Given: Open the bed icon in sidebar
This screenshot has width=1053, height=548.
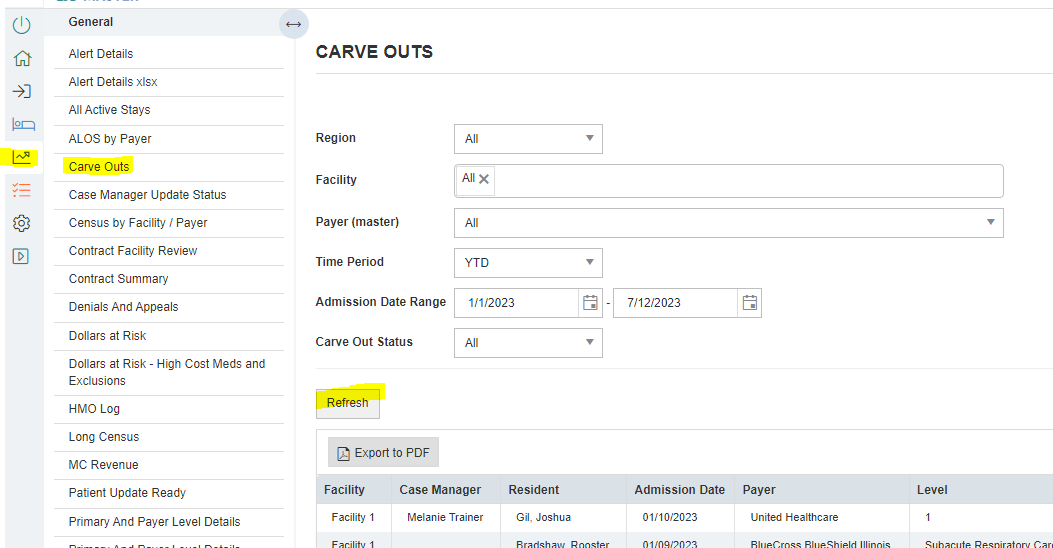Looking at the screenshot, I should (x=24, y=124).
